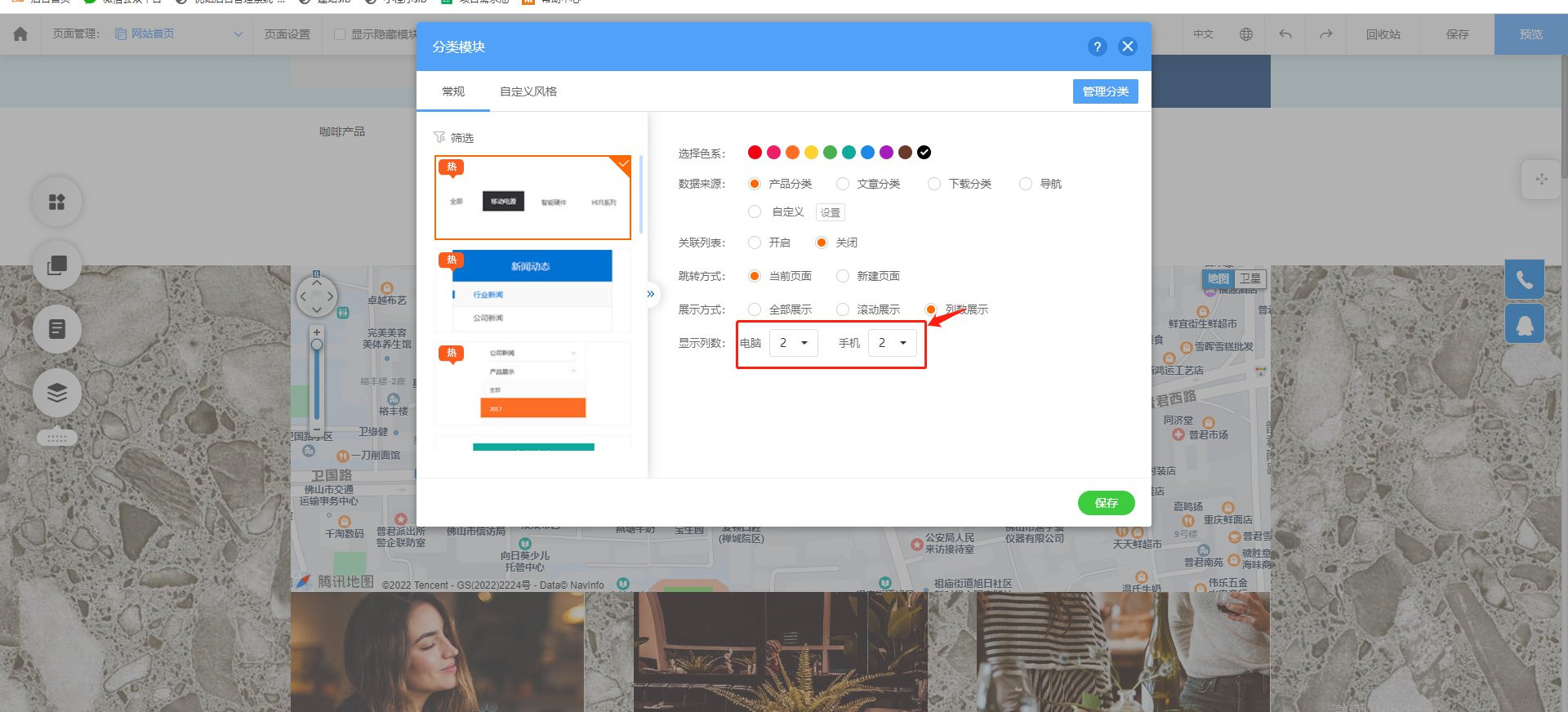The width and height of the screenshot is (1568, 712).
Task: Select the 新闻动态 blue style thumbnail
Action: pyautogui.click(x=532, y=291)
